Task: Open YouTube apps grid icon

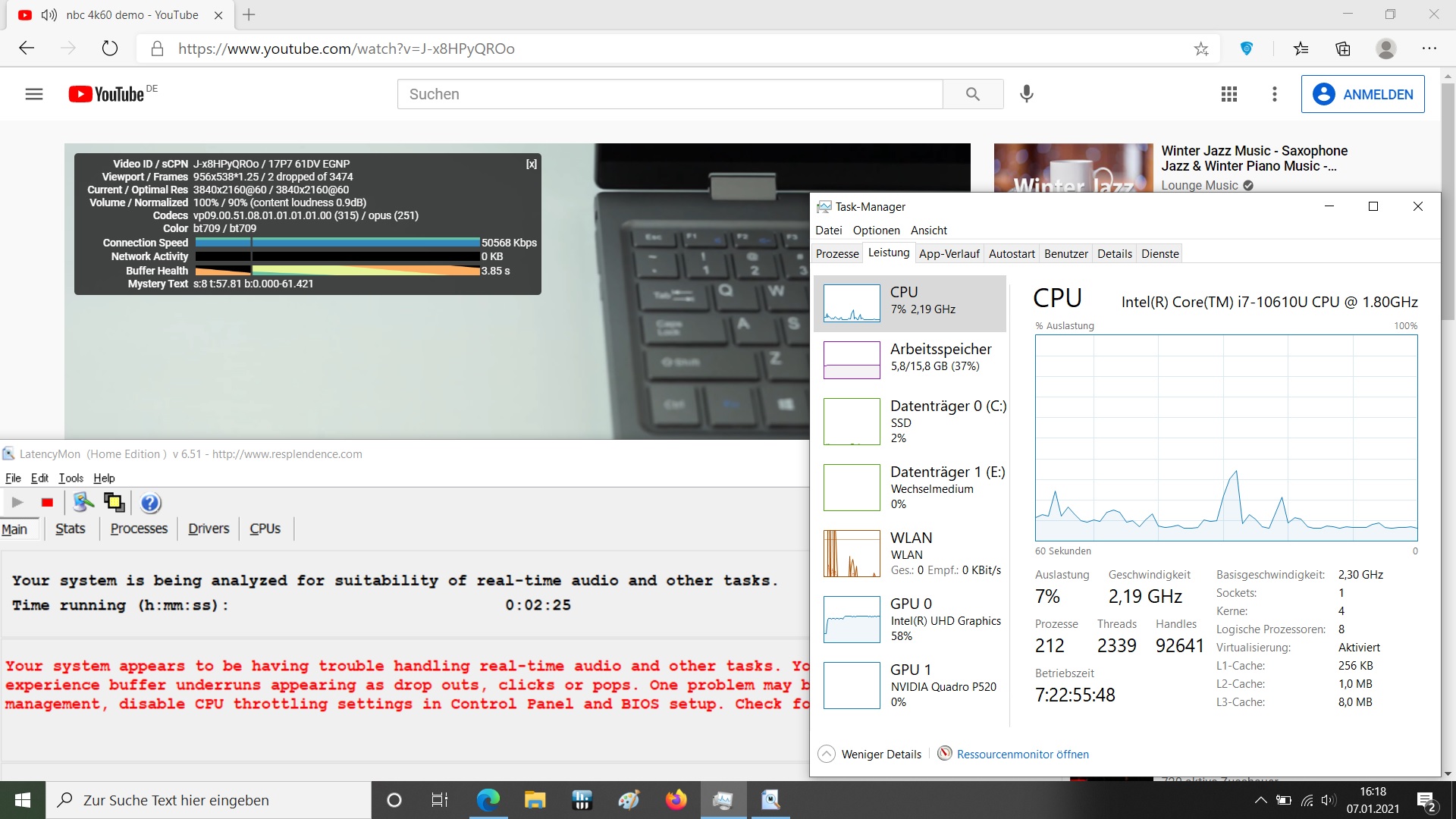Action: coord(1229,94)
